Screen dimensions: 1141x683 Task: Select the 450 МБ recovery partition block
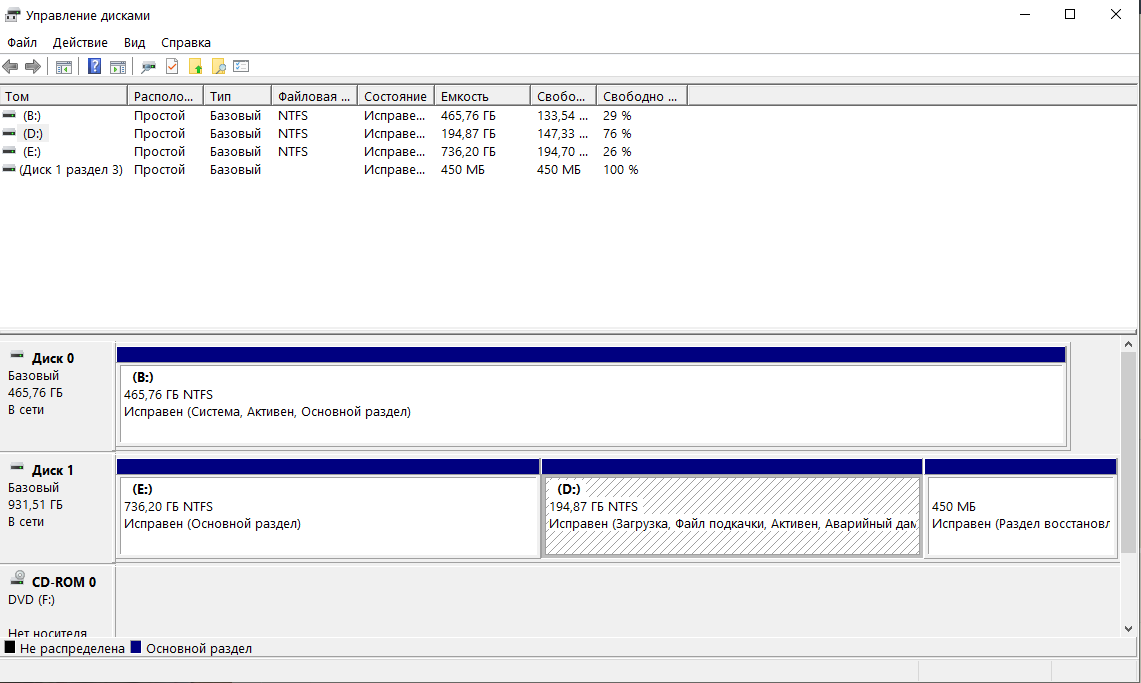coord(1019,516)
